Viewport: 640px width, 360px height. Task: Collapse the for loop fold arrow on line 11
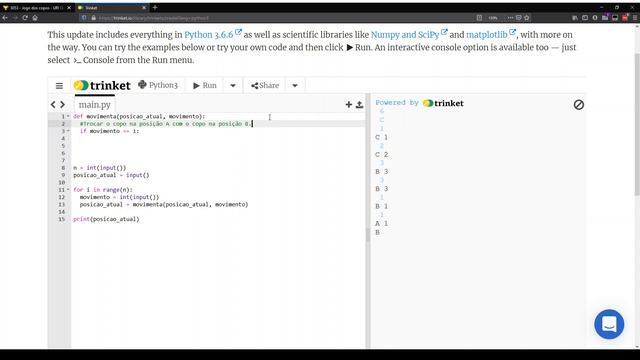68,190
